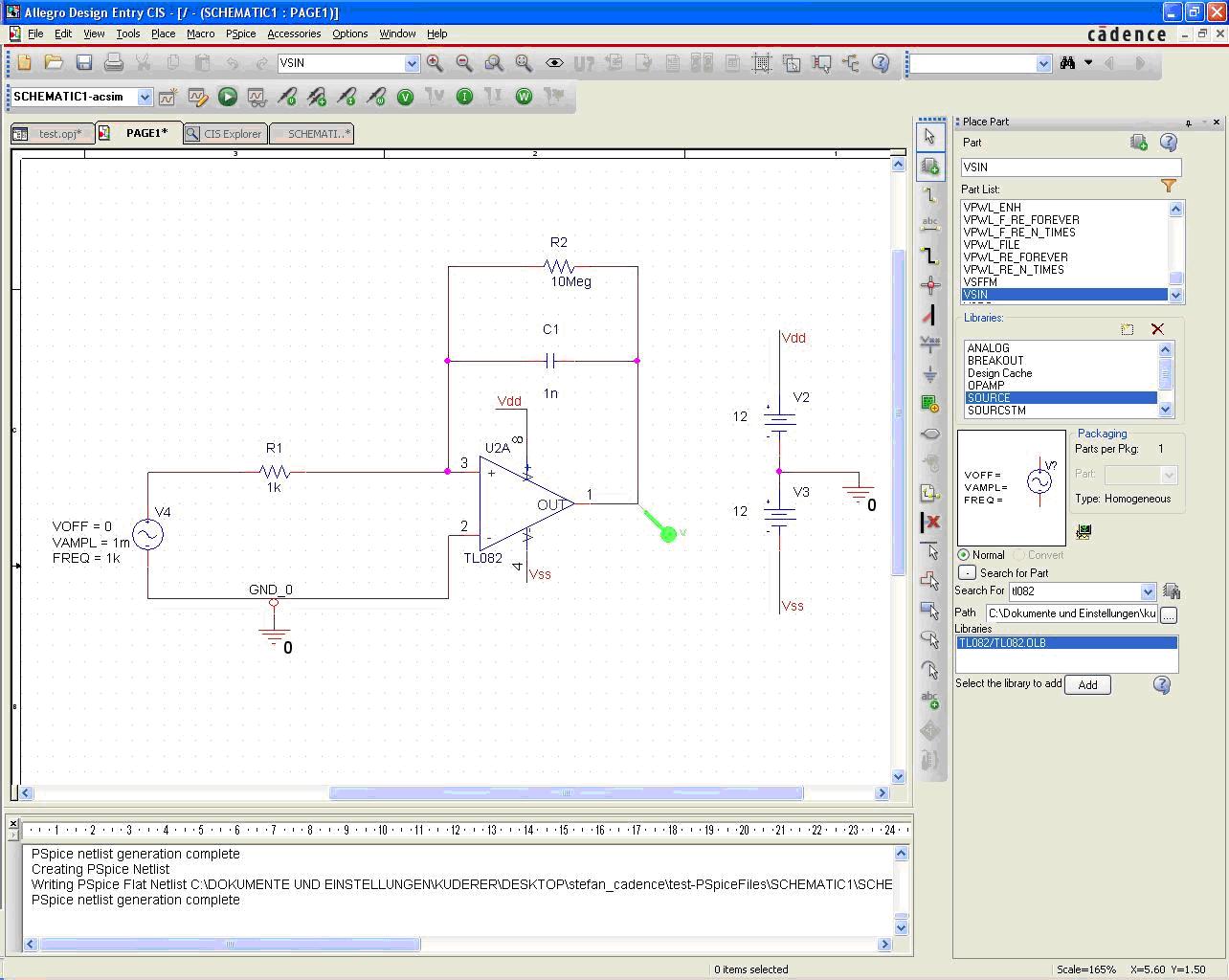Enable bias voltage display (green V)
1229x980 pixels.
tap(405, 97)
